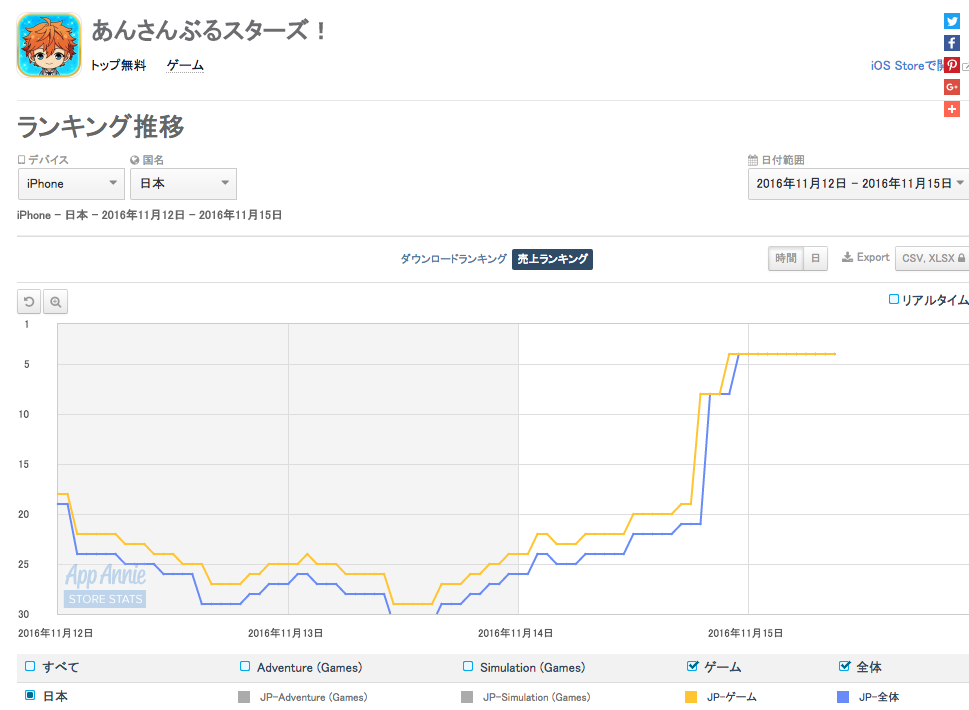Select 時間 hourly granularity button
This screenshot has height=710, width=969.
786,258
